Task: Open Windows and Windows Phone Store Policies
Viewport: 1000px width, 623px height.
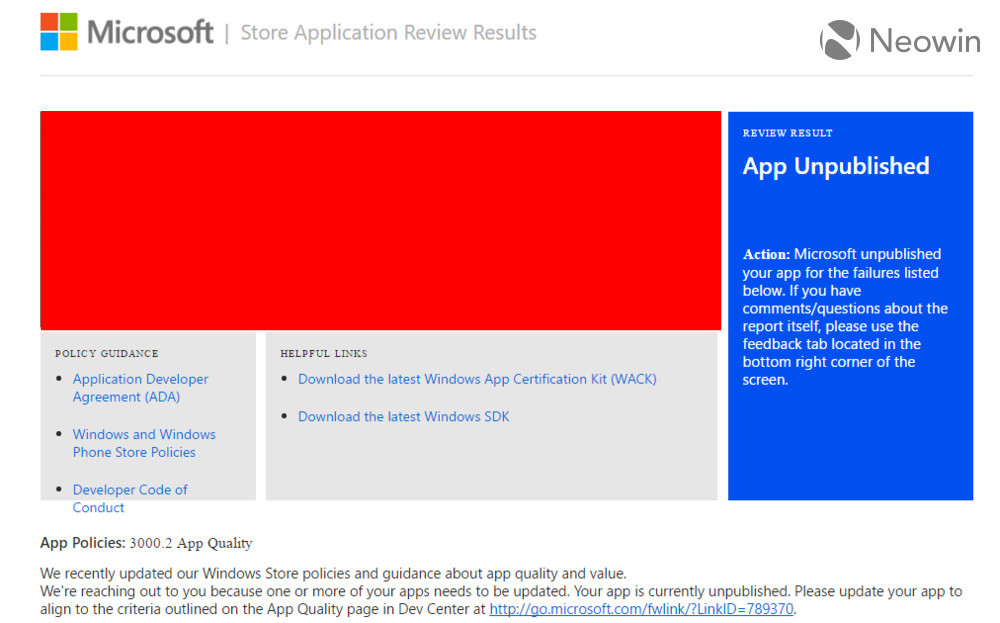Action: pyautogui.click(x=144, y=443)
